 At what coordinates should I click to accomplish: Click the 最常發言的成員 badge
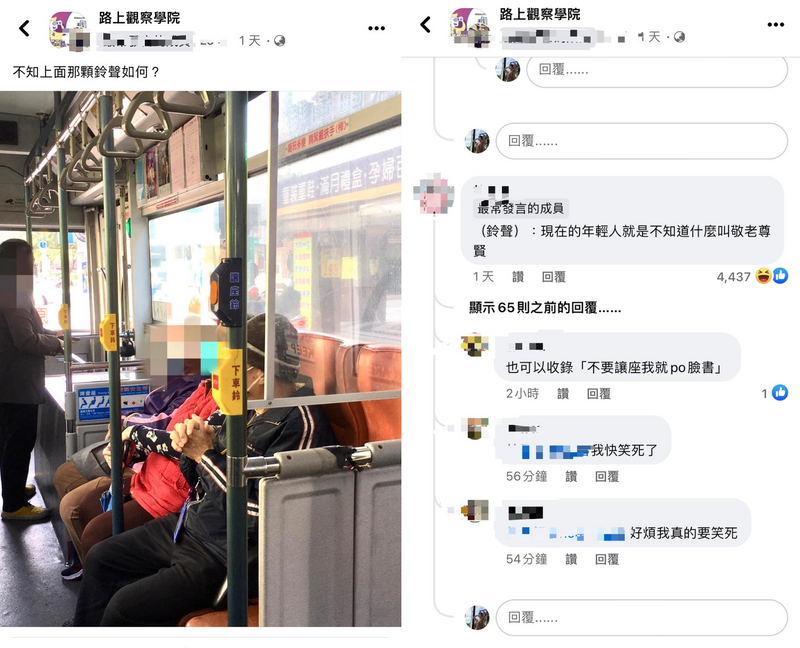(x=520, y=208)
